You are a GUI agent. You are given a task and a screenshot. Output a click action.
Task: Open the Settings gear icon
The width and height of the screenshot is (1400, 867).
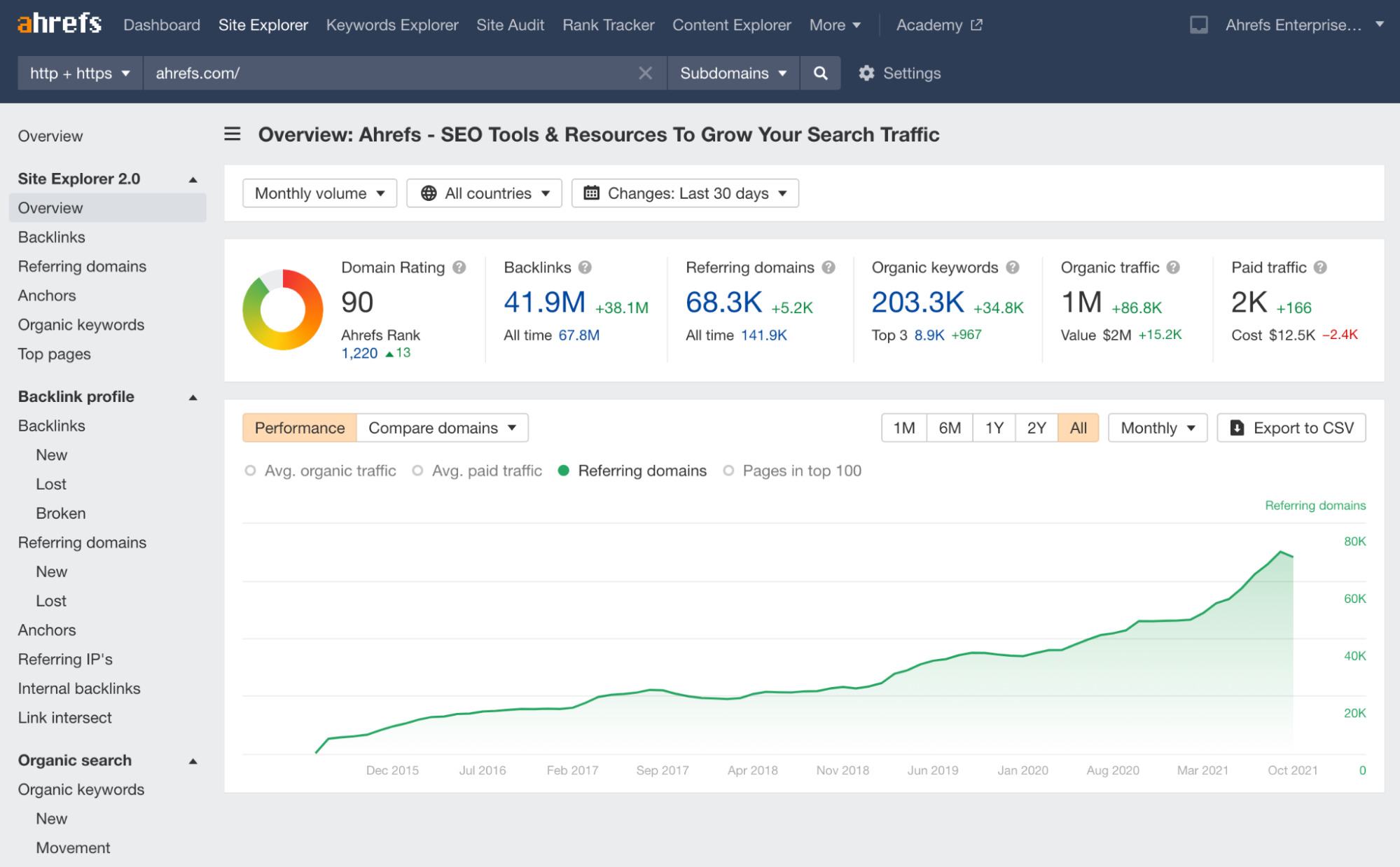(x=866, y=73)
